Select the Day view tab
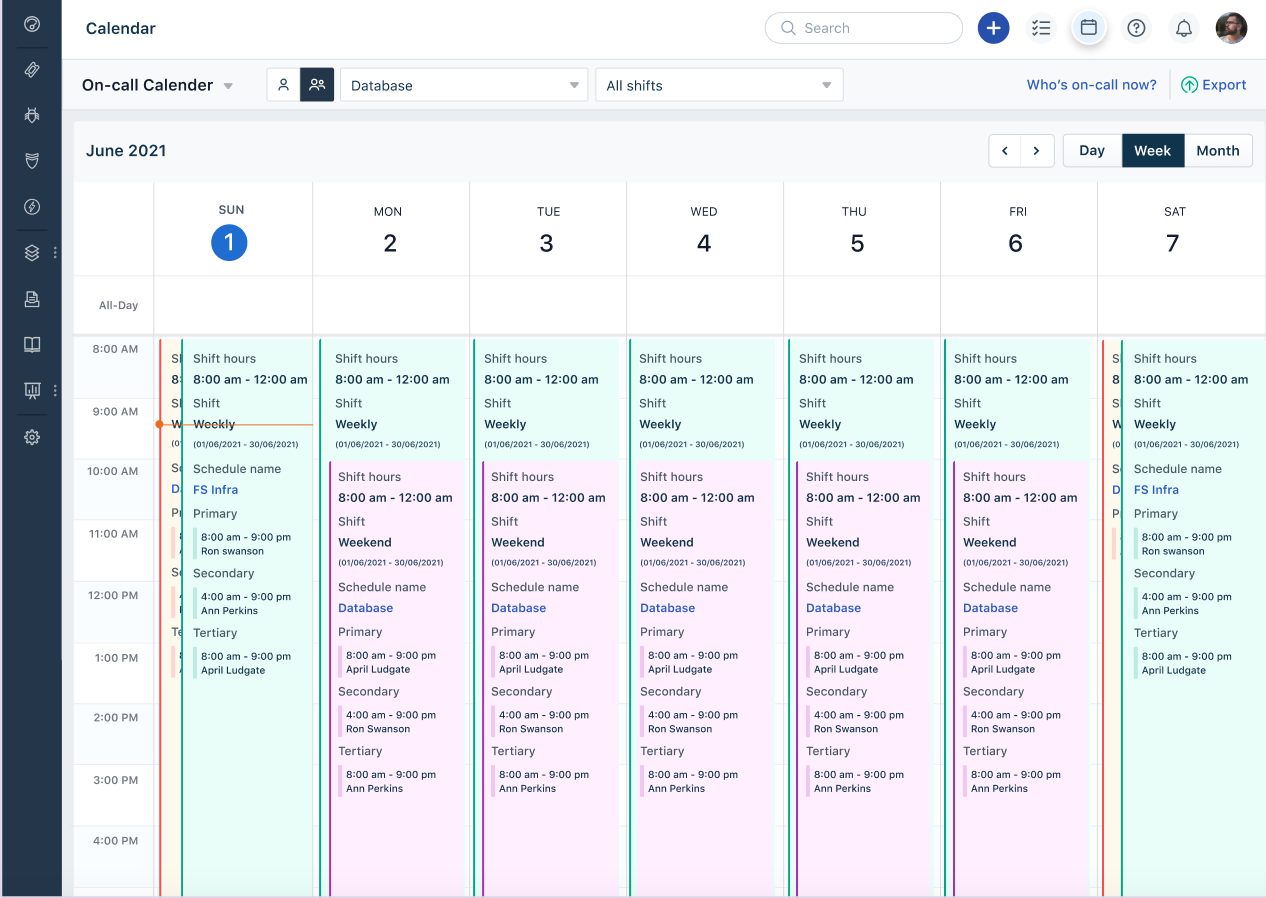This screenshot has width=1266, height=898. (1091, 150)
